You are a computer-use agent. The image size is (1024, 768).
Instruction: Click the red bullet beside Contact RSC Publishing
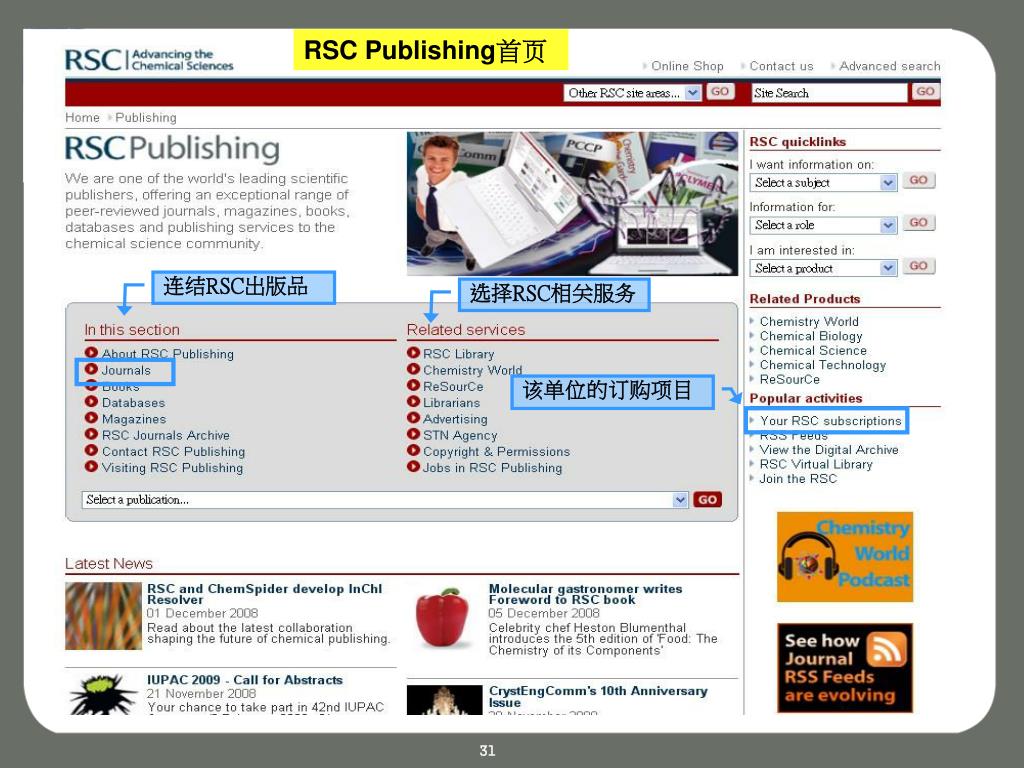point(91,451)
